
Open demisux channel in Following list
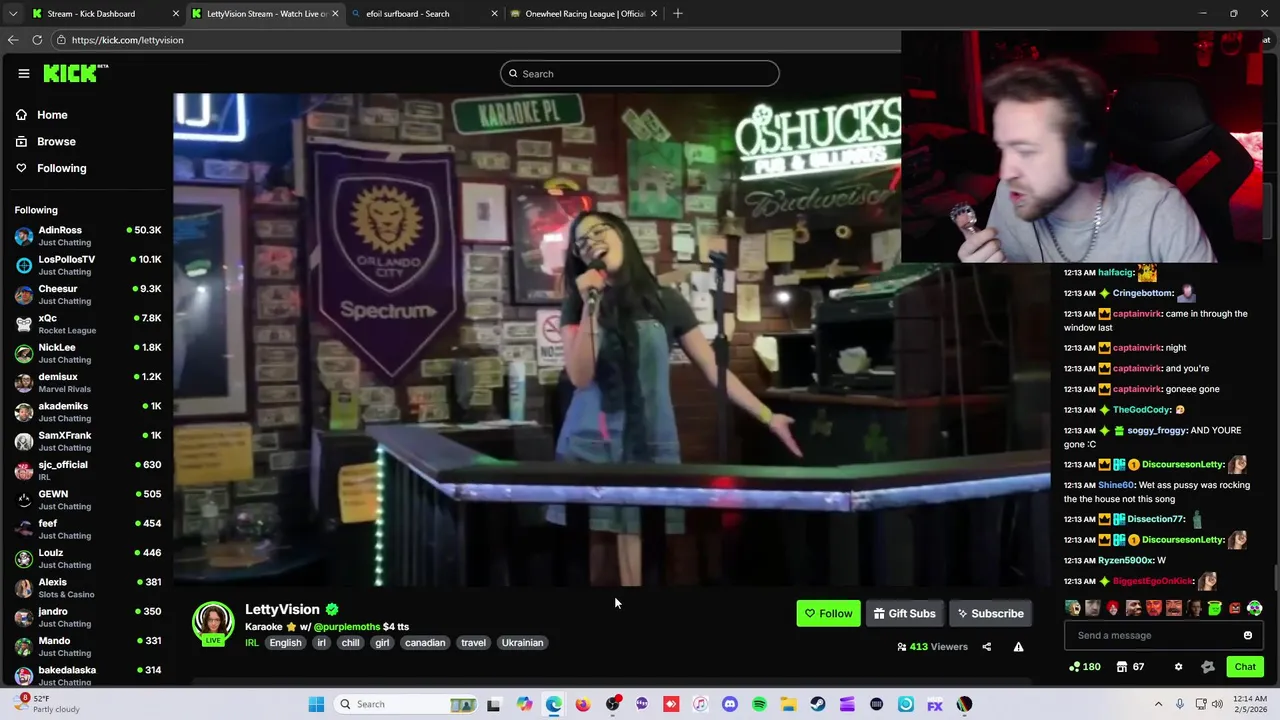click(88, 382)
